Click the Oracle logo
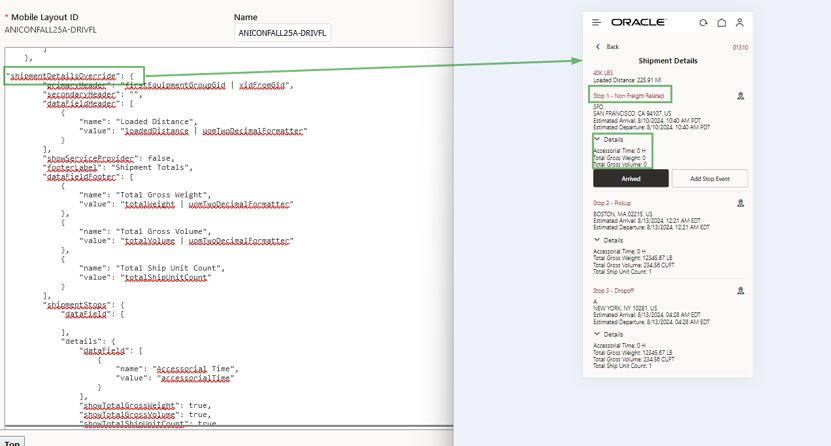Image resolution: width=831 pixels, height=446 pixels. point(639,22)
